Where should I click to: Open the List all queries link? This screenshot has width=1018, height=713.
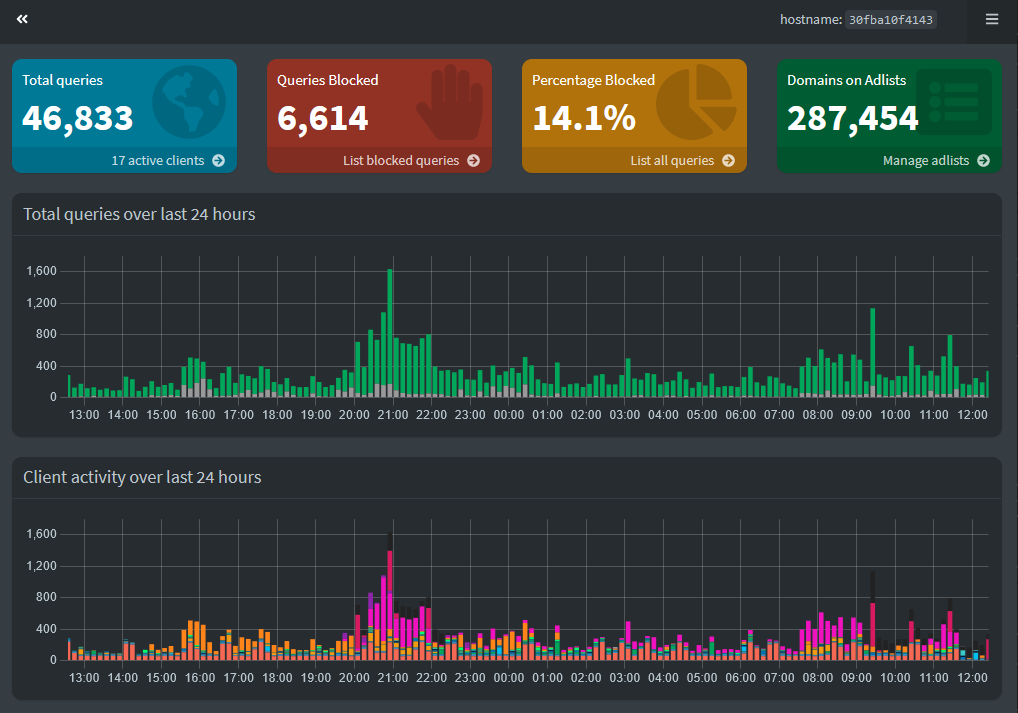tap(672, 161)
